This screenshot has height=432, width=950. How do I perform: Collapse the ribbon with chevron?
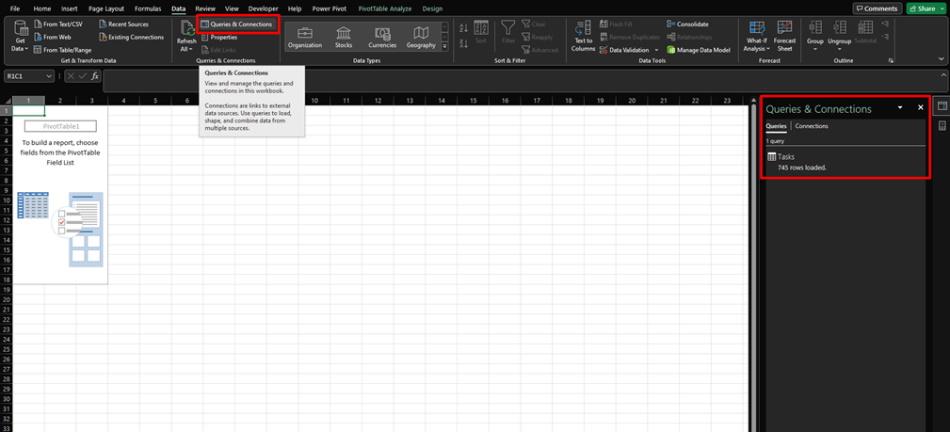point(941,59)
